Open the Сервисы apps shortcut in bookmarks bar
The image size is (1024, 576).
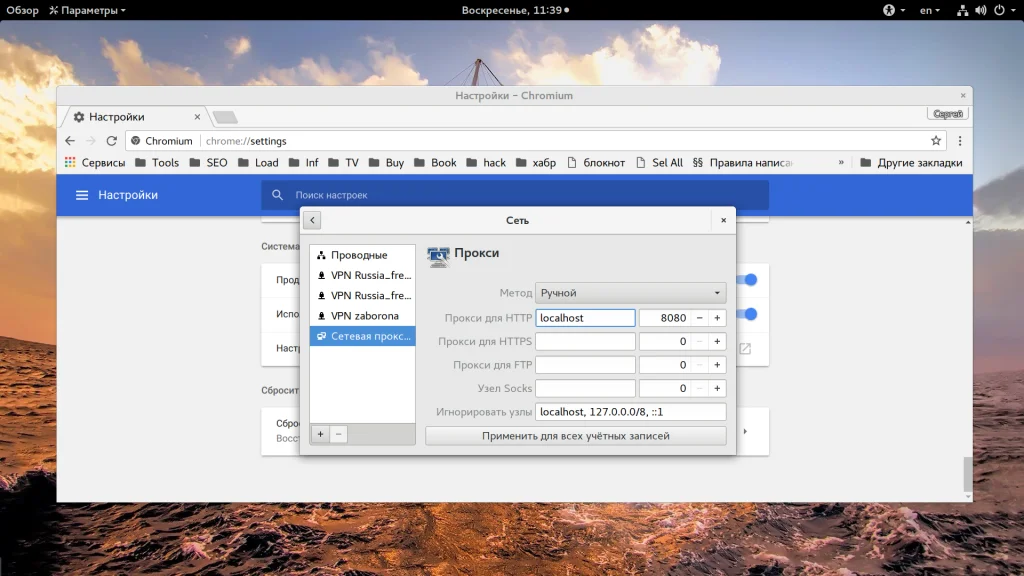pyautogui.click(x=95, y=163)
